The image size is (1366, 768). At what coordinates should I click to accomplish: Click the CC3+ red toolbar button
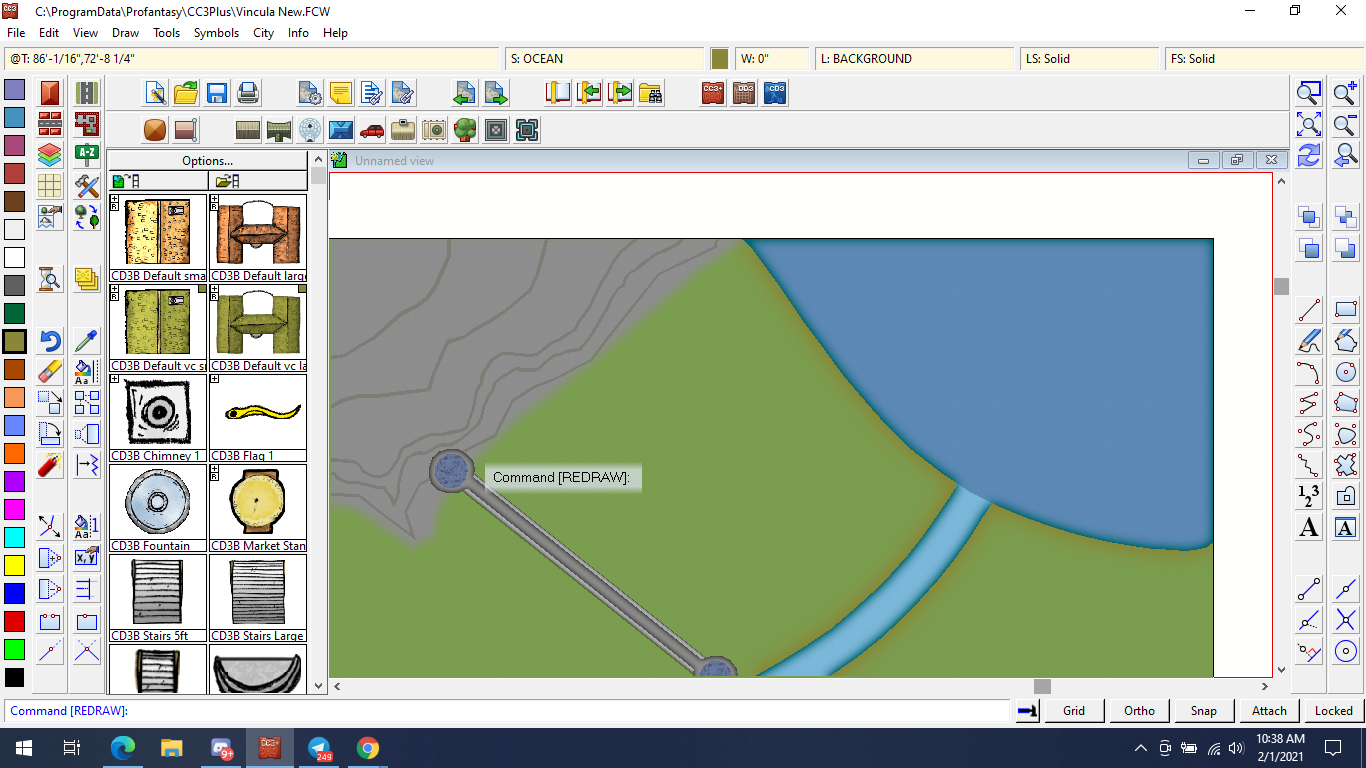[x=713, y=94]
